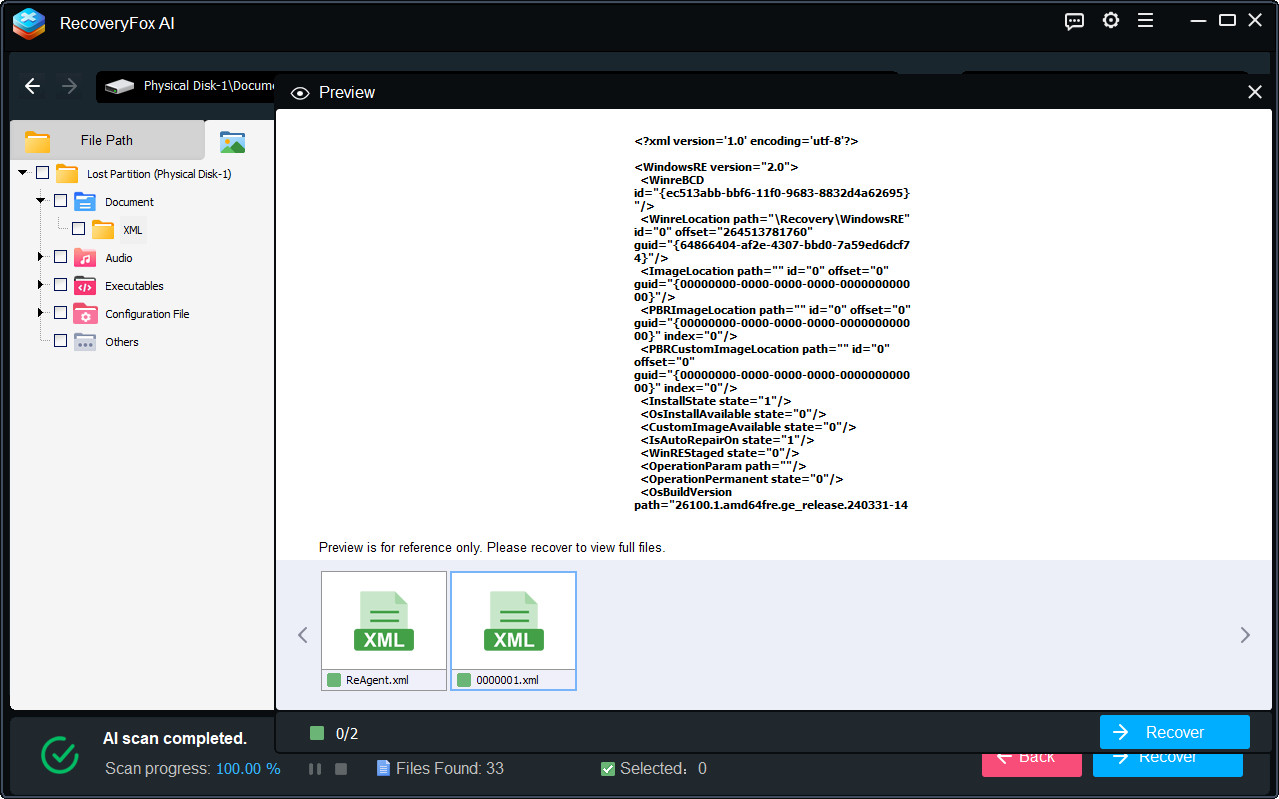1279x799 pixels.
Task: Click the Preview reference-only notice
Action: pos(492,547)
